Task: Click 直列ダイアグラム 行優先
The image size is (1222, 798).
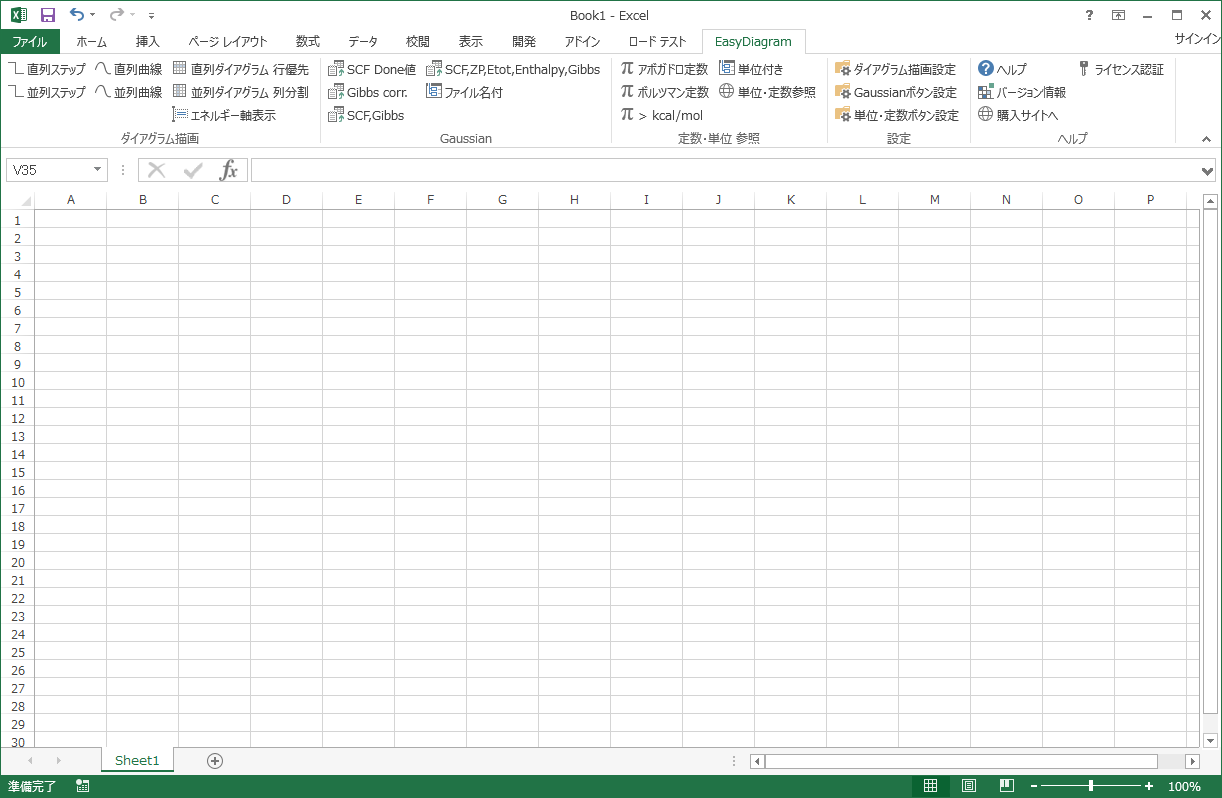Action: pos(241,69)
